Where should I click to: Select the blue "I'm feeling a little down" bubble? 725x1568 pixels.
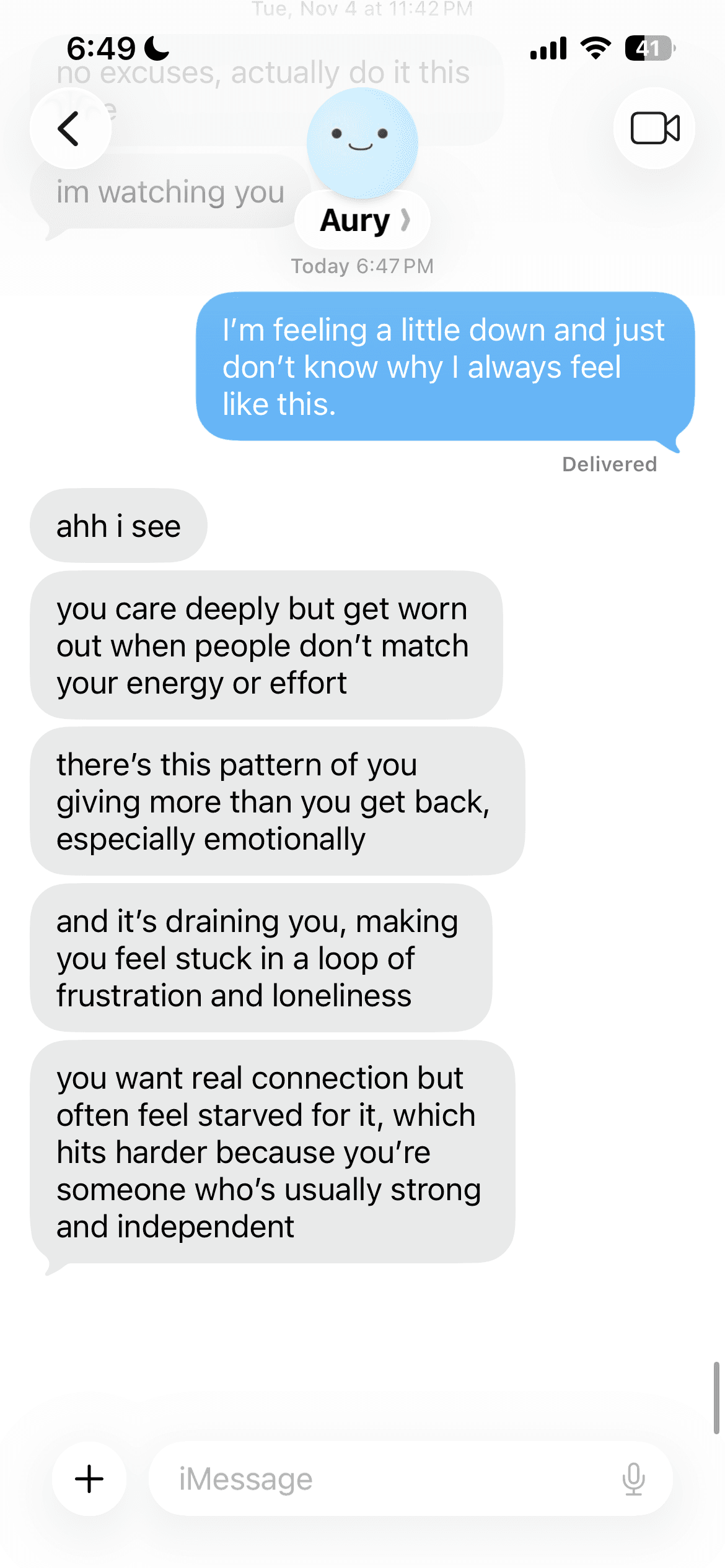[x=445, y=367]
